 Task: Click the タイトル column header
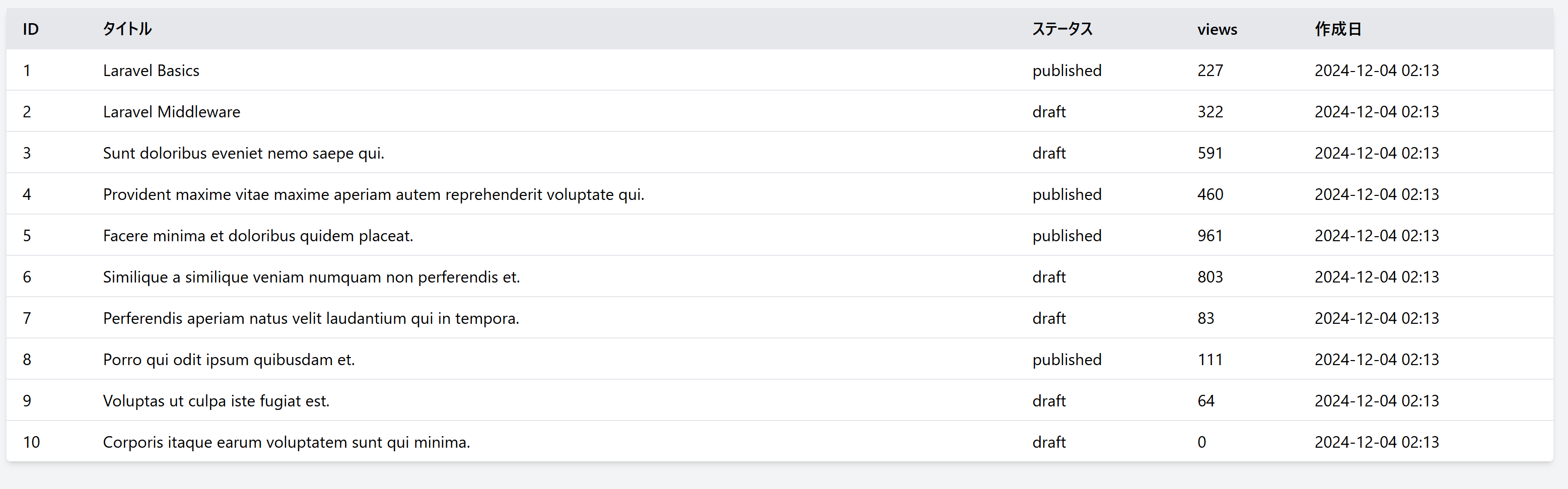(x=127, y=29)
